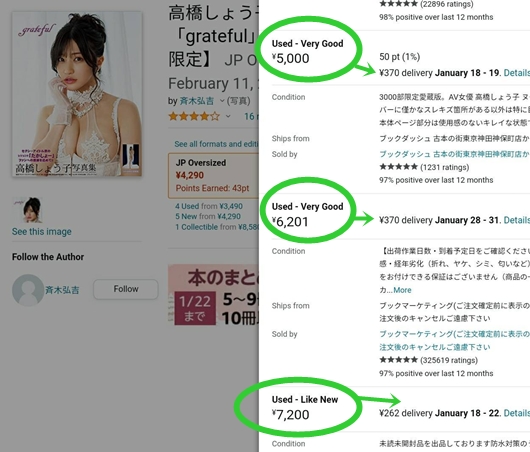
Task: Select the small cover thumbnail
Action: tap(28, 210)
